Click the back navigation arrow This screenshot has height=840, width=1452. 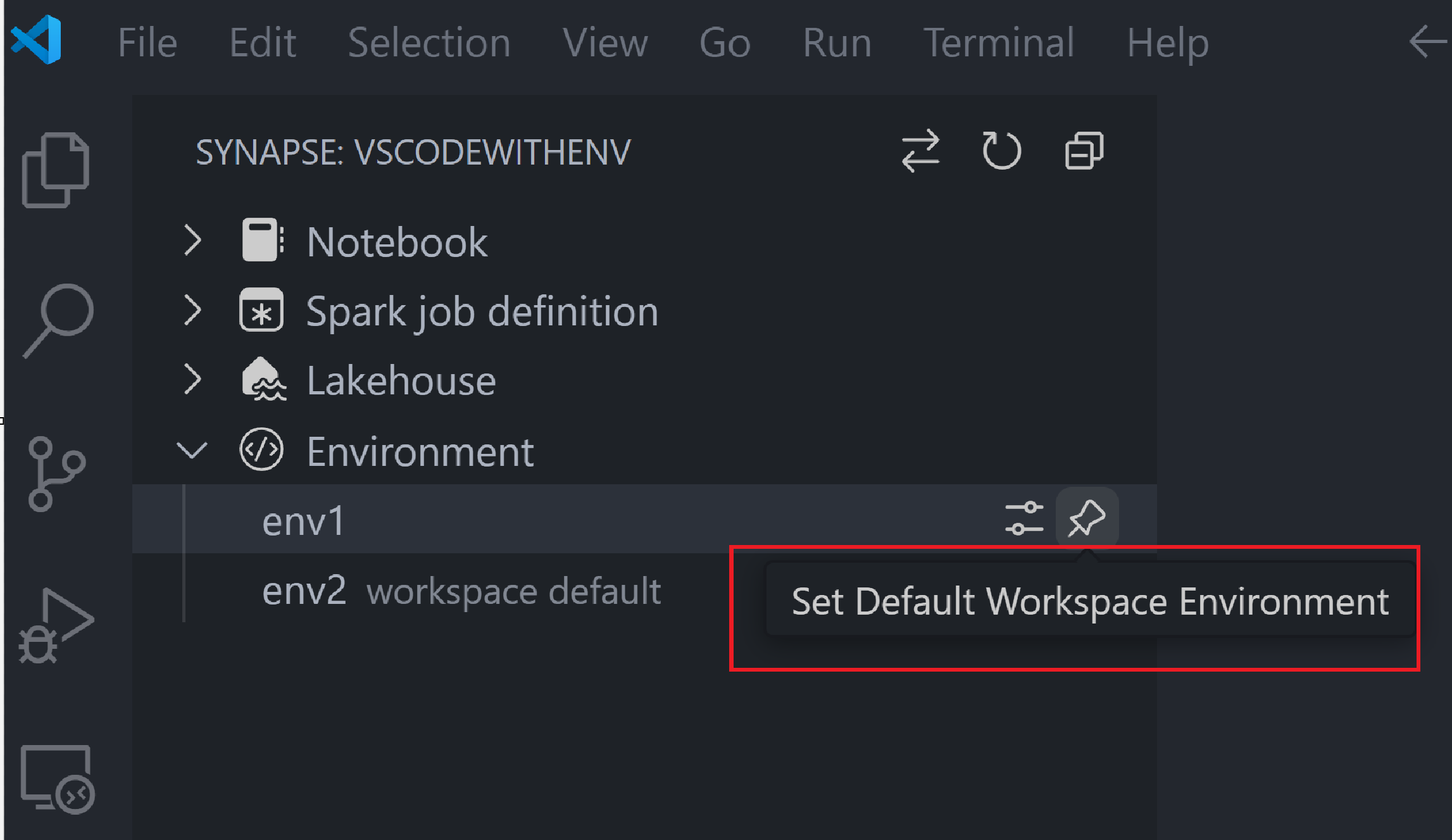click(x=1428, y=42)
